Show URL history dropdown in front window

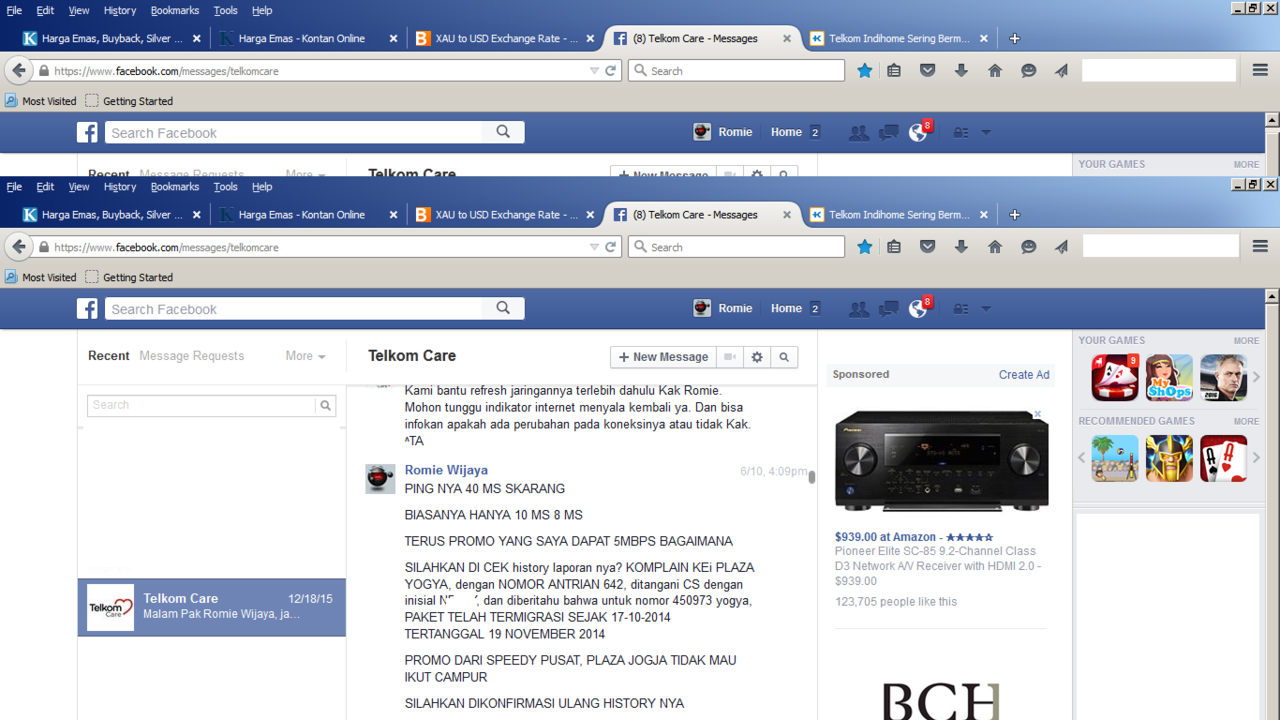594,247
